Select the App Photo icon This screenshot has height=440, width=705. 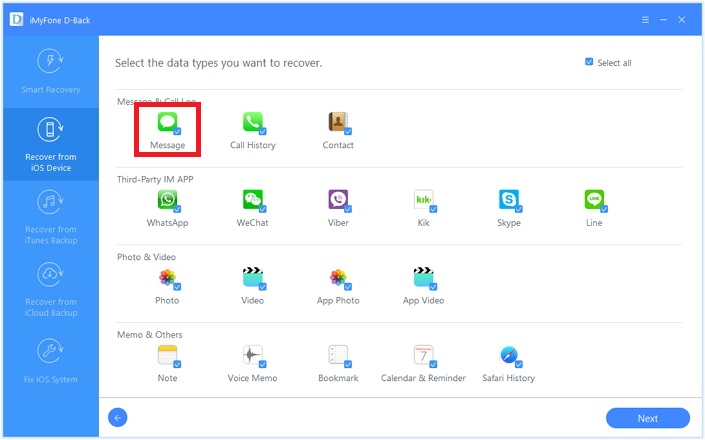click(x=338, y=277)
